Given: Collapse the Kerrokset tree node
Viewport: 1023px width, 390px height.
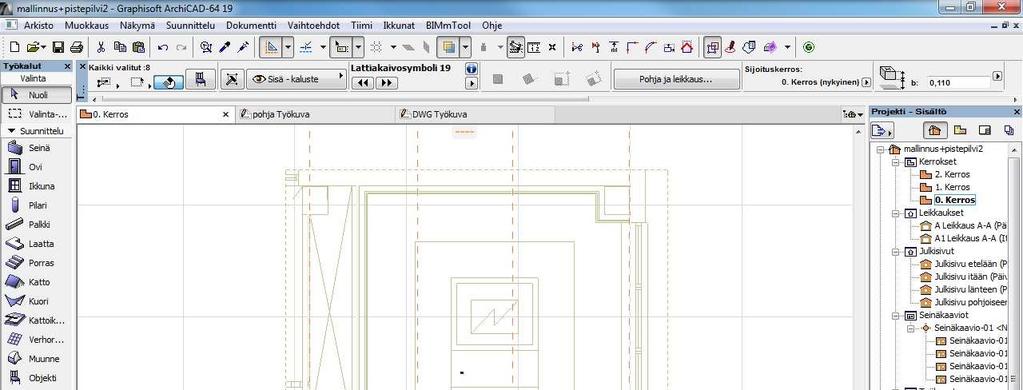Looking at the screenshot, I should pyautogui.click(x=896, y=162).
